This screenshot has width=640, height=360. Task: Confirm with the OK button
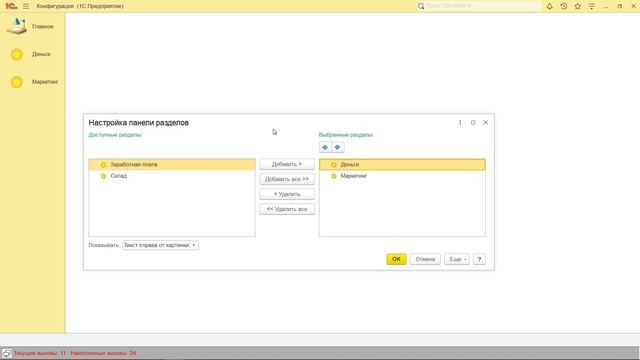point(396,259)
